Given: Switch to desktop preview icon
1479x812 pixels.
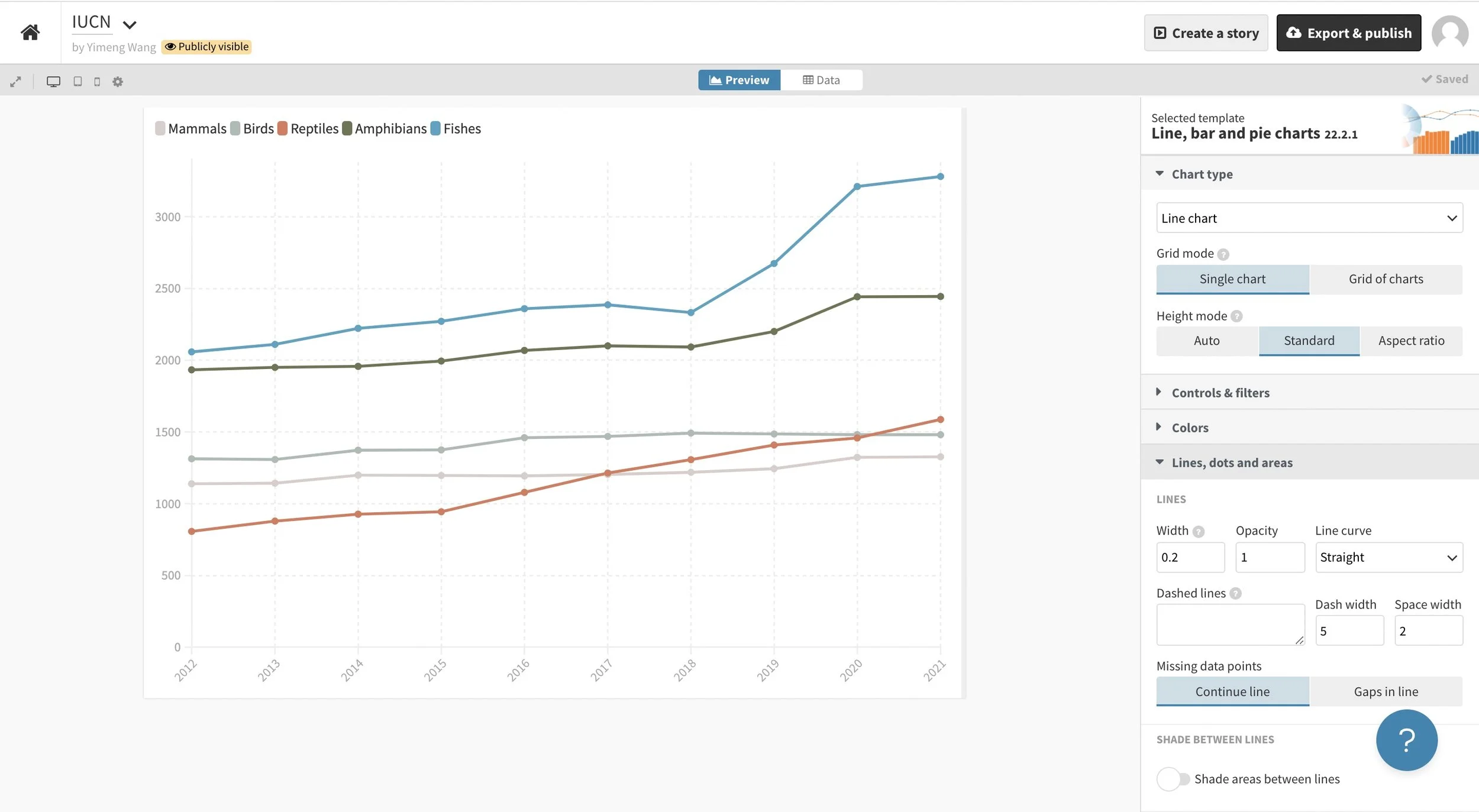Looking at the screenshot, I should (53, 82).
